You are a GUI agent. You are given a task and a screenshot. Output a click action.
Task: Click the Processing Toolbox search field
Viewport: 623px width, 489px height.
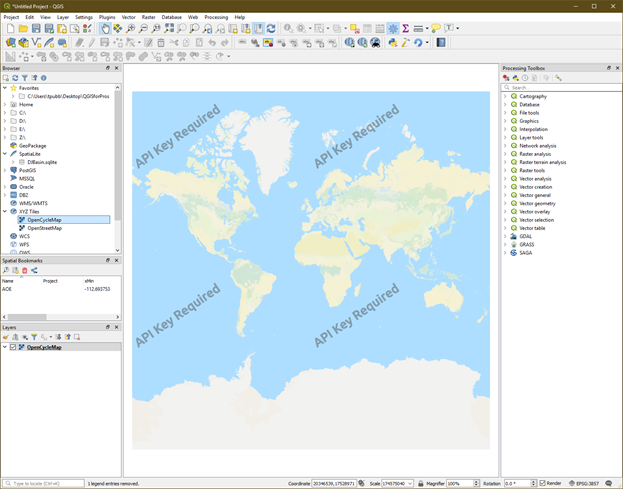[561, 87]
